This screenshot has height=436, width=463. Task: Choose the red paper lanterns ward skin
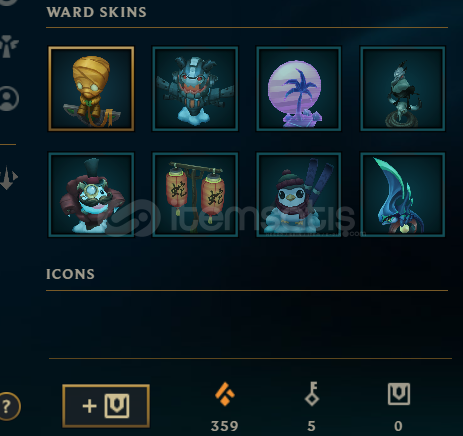click(x=195, y=195)
